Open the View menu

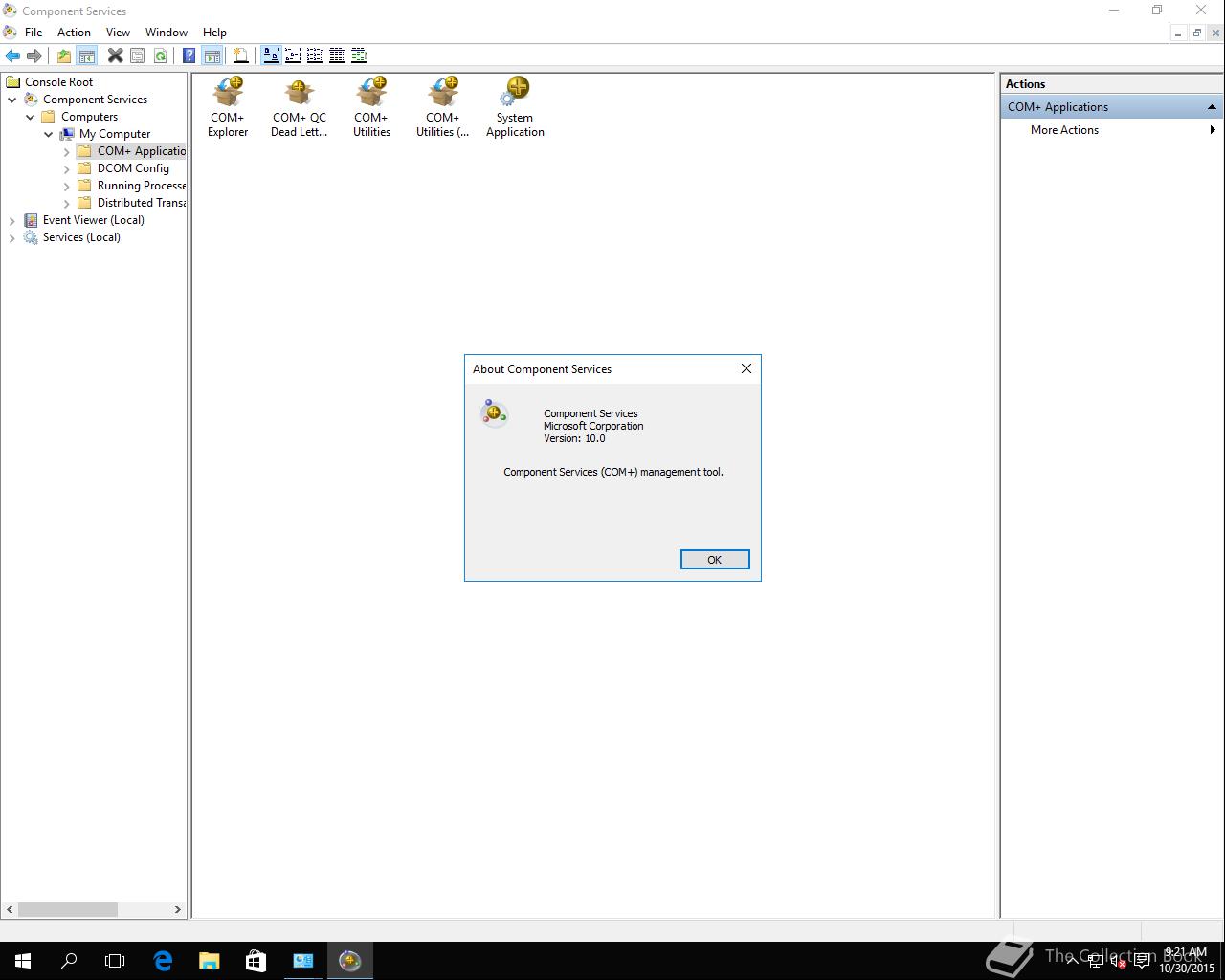point(118,32)
